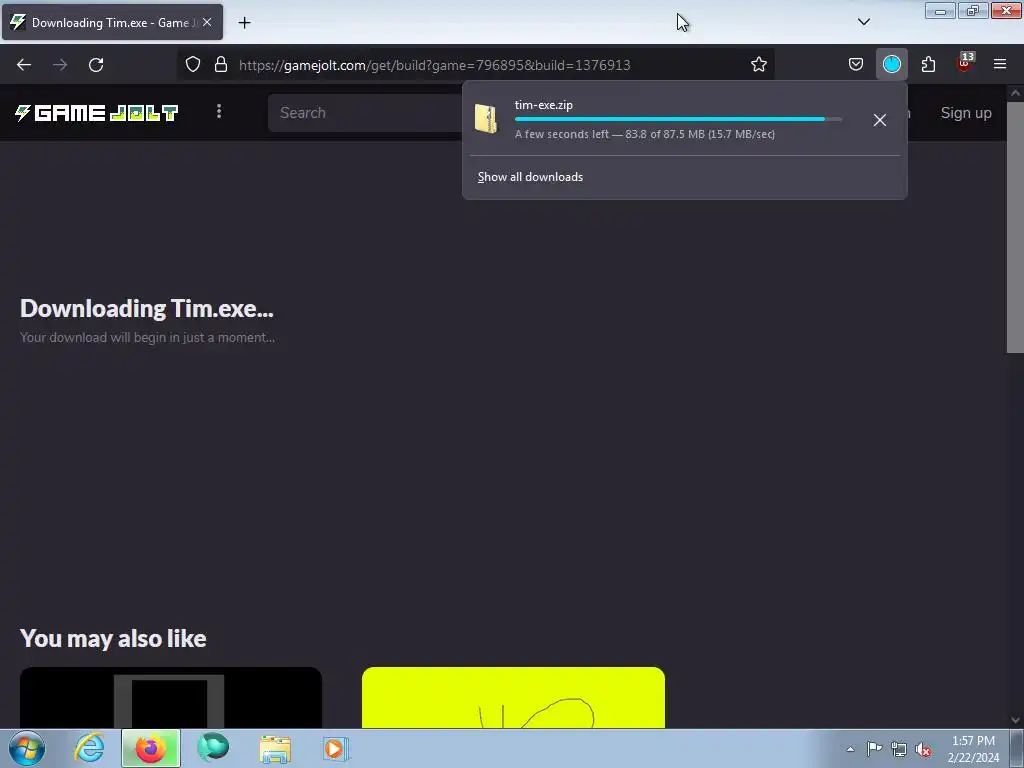This screenshot has height=768, width=1024.
Task: Click the muted volume speaker icon
Action: 923,750
